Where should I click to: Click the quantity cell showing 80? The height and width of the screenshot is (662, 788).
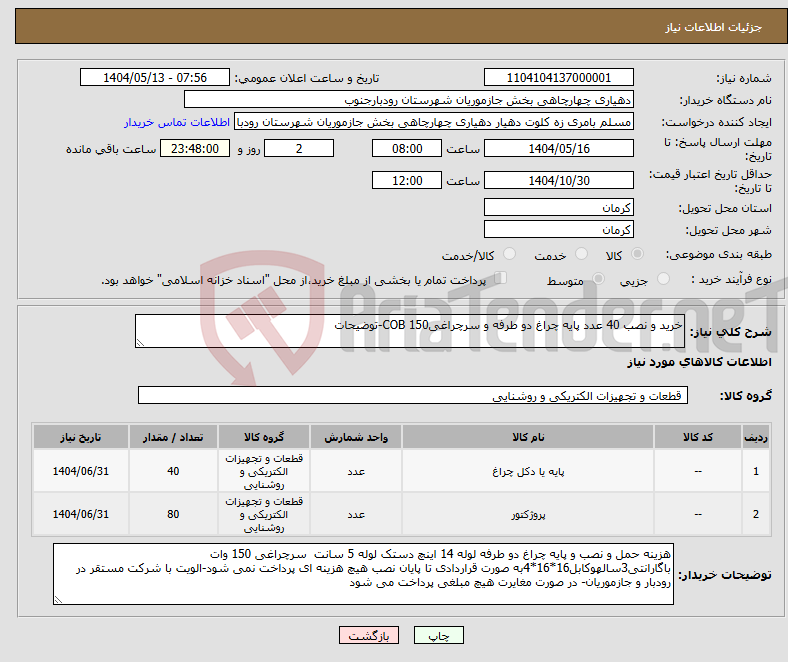(x=173, y=514)
